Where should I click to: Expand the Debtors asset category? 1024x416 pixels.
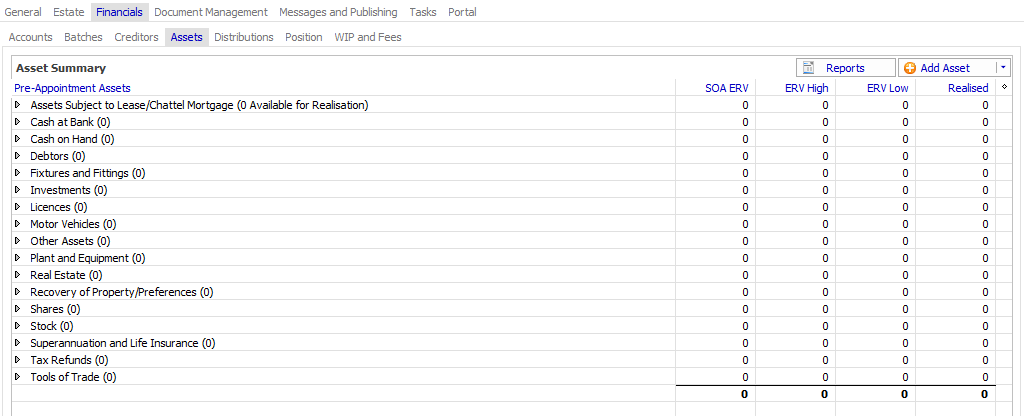(17, 156)
